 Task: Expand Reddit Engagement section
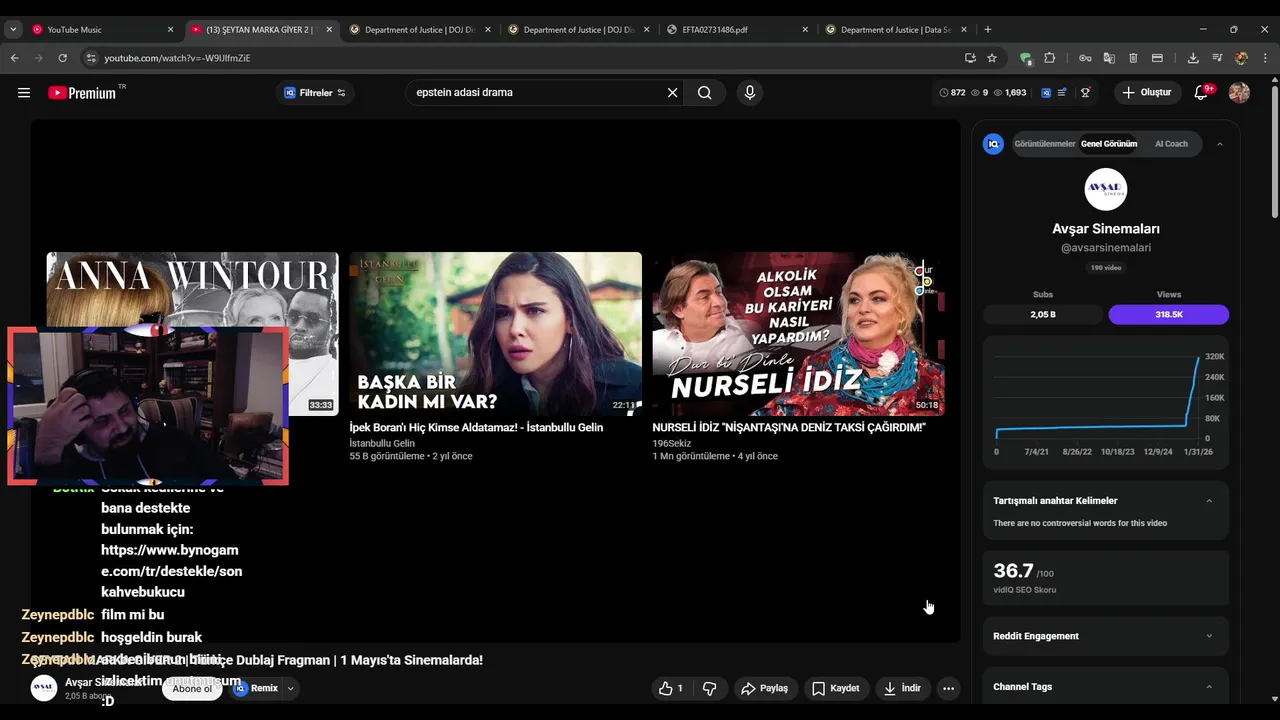(1209, 636)
